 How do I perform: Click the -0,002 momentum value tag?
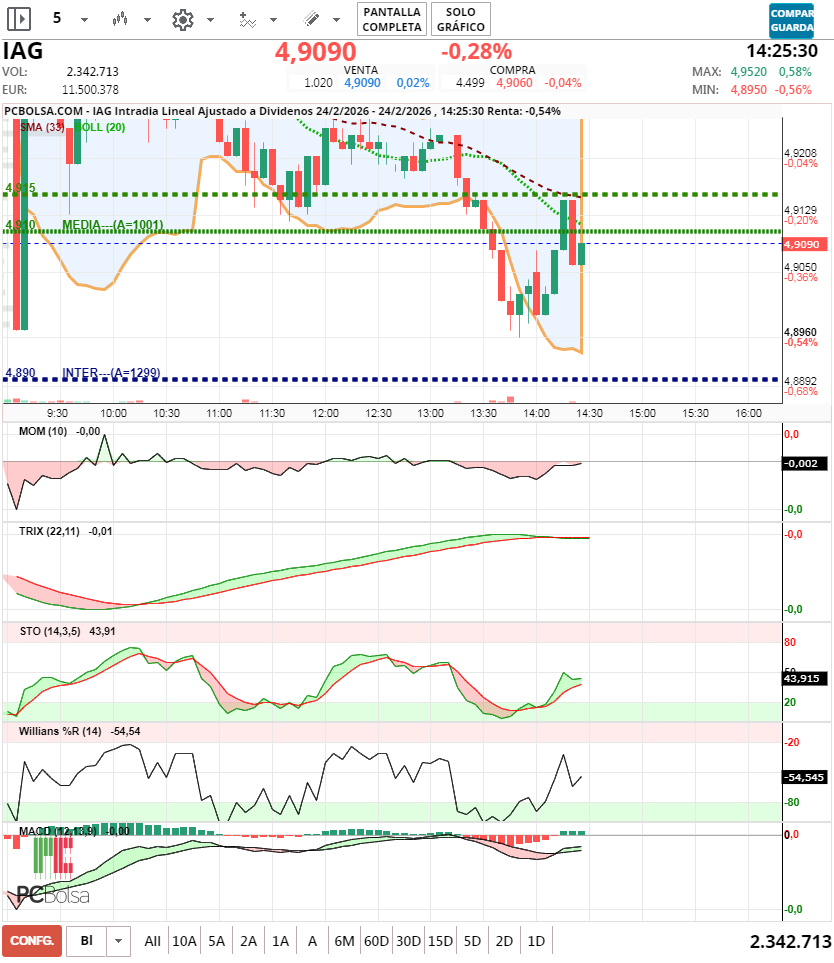(805, 464)
